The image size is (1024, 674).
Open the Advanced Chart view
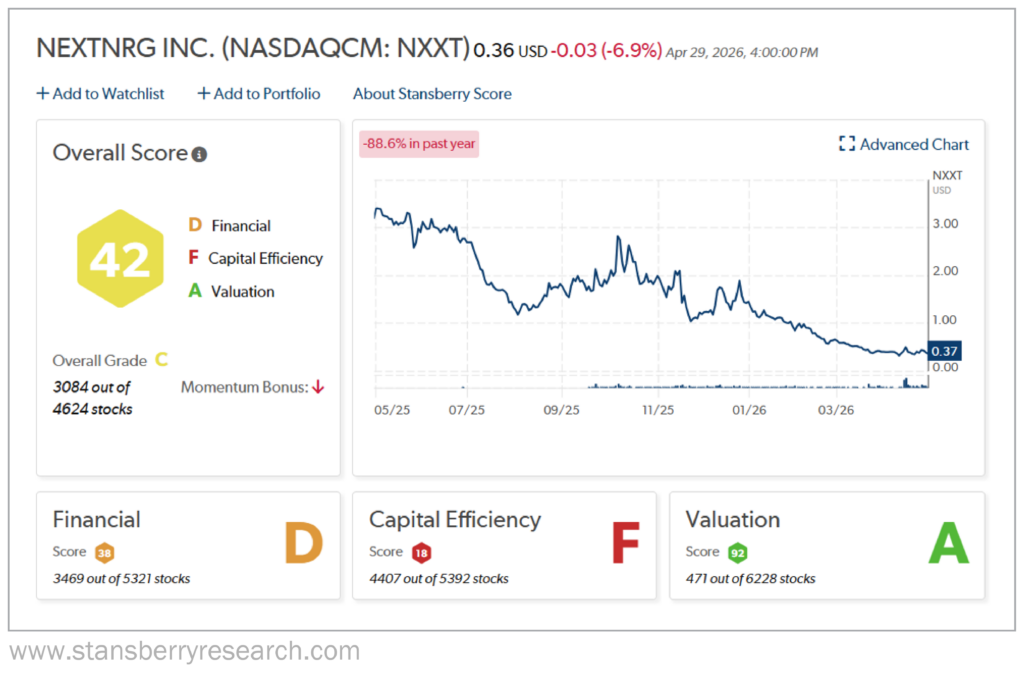click(x=904, y=144)
